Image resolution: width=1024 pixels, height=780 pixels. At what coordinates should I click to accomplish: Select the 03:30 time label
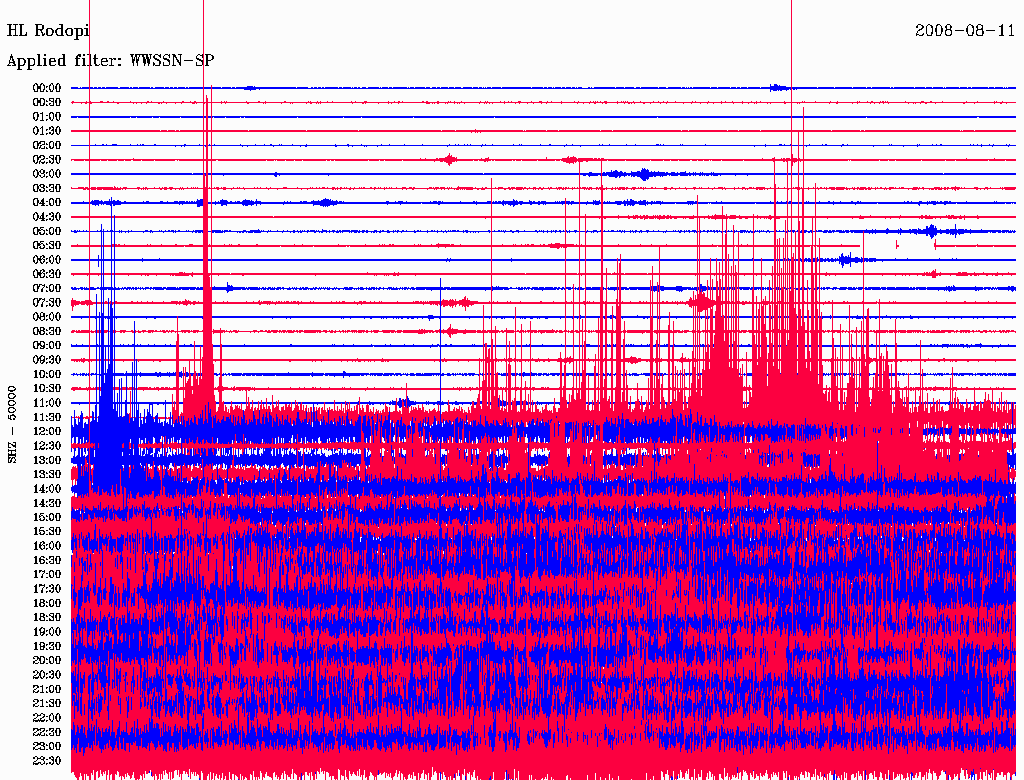click(47, 189)
